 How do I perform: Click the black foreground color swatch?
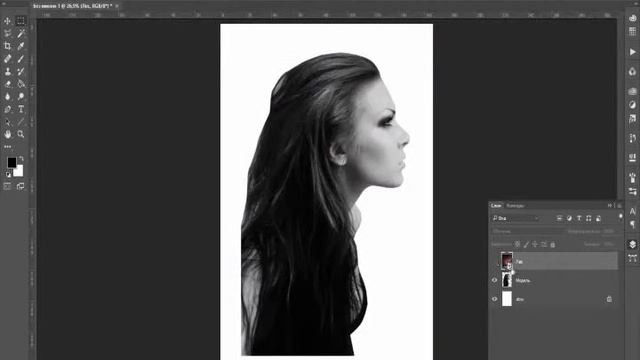11,162
